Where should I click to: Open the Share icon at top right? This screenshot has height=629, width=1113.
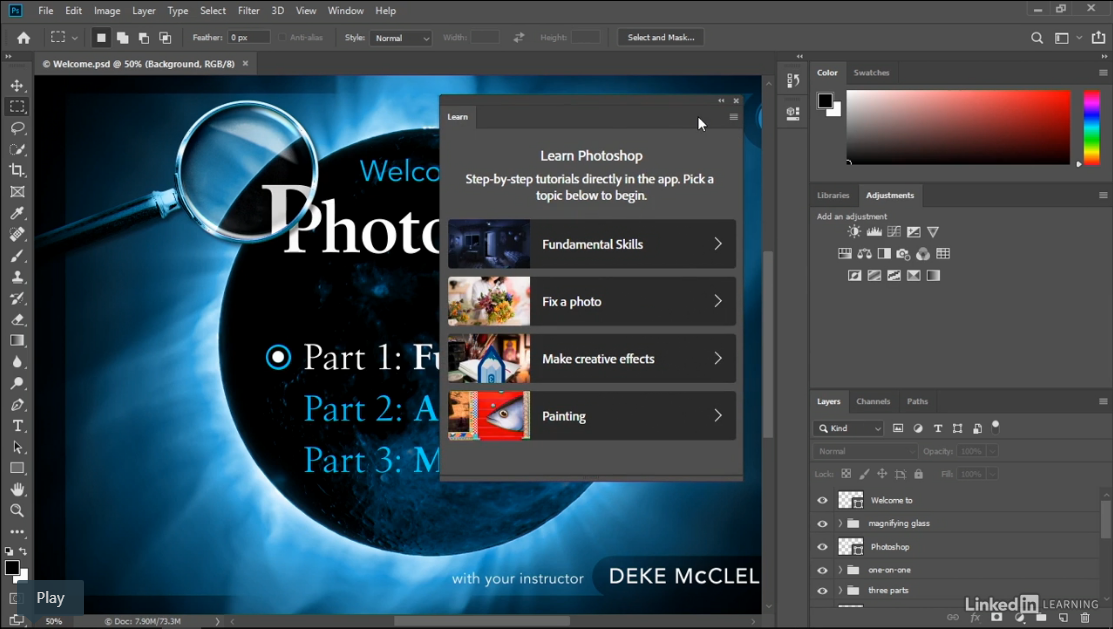(x=1098, y=38)
